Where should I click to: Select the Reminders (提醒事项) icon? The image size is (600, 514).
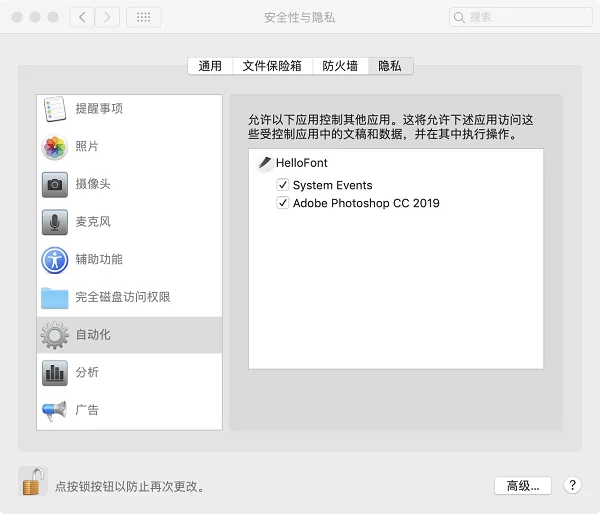click(x=55, y=109)
